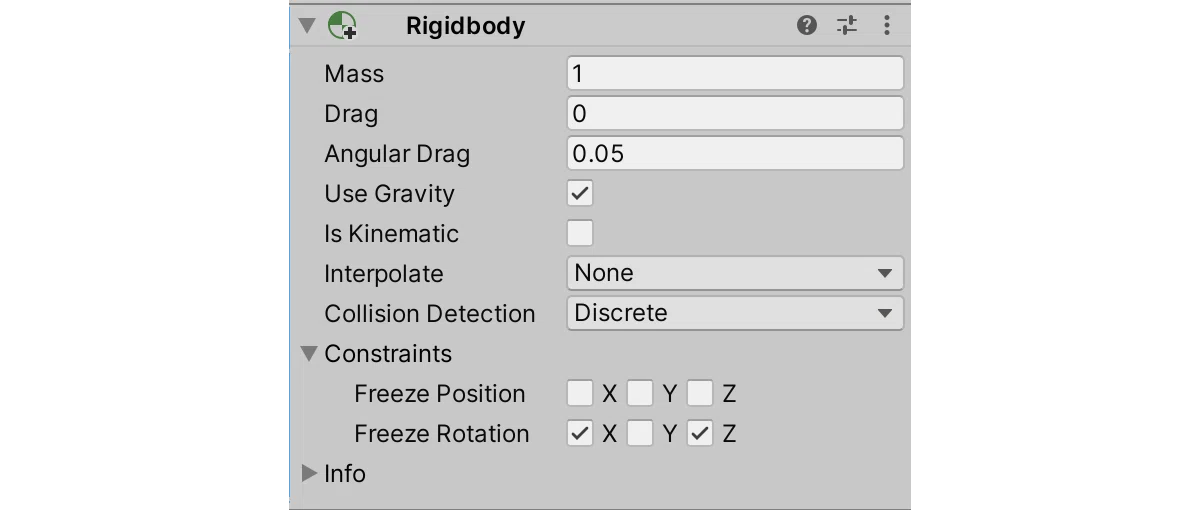Check Freeze Position X

pyautogui.click(x=580, y=393)
